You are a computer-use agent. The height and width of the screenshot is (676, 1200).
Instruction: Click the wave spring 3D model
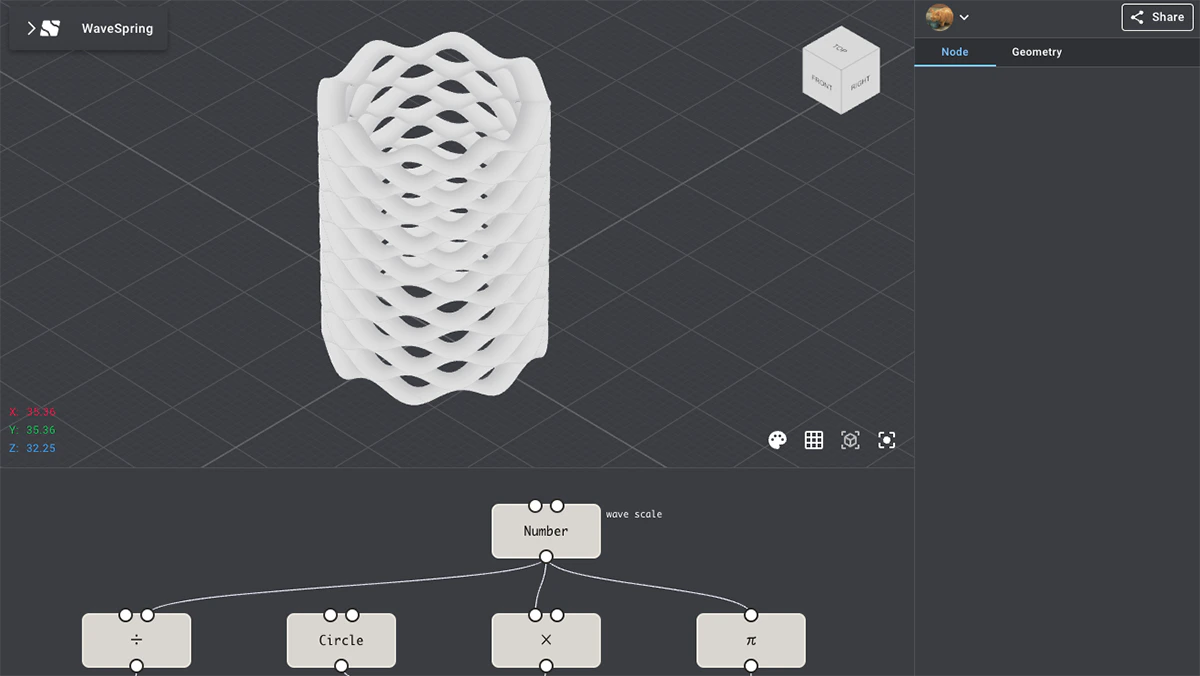(434, 218)
